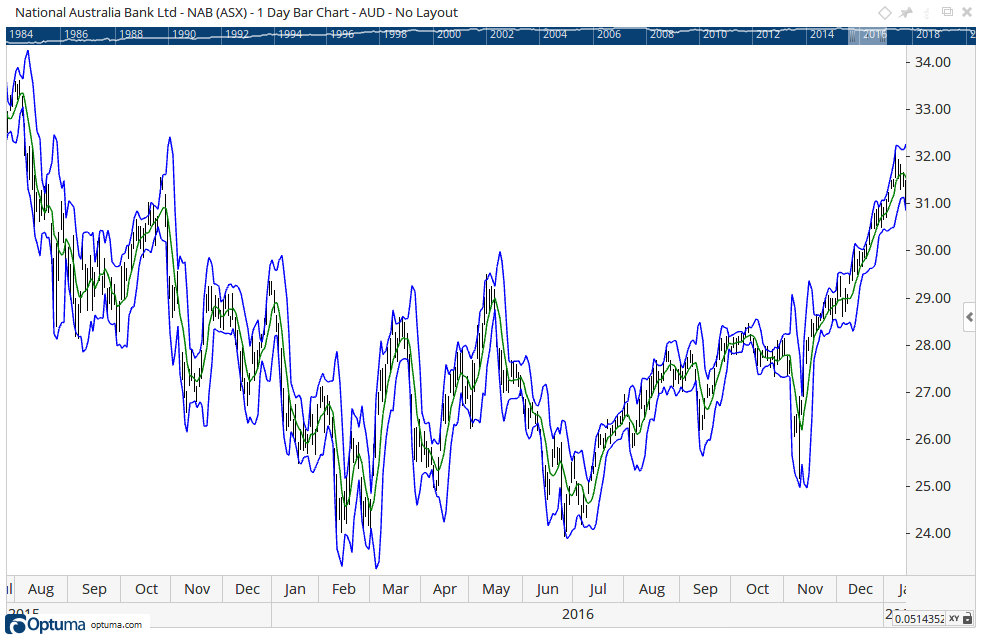The height and width of the screenshot is (635, 982).
Task: Click the 34.00 price scale label
Action: tap(933, 62)
